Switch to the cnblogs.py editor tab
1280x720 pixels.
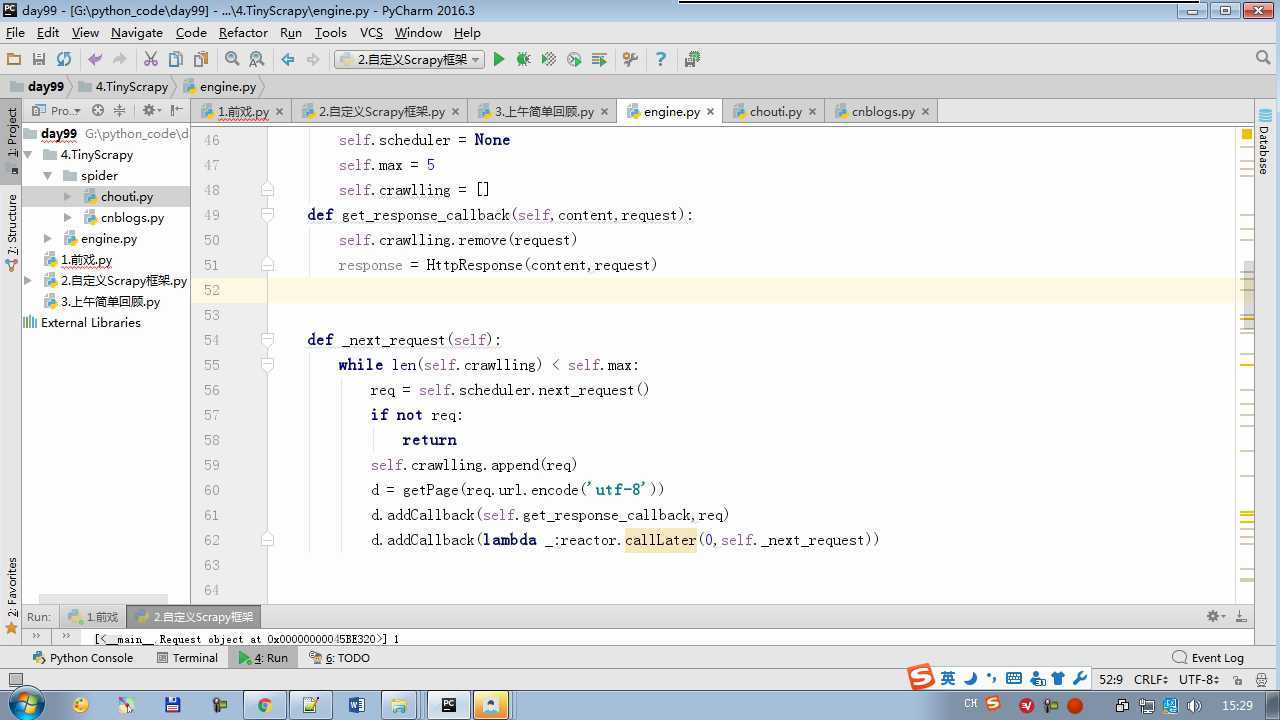click(x=881, y=111)
